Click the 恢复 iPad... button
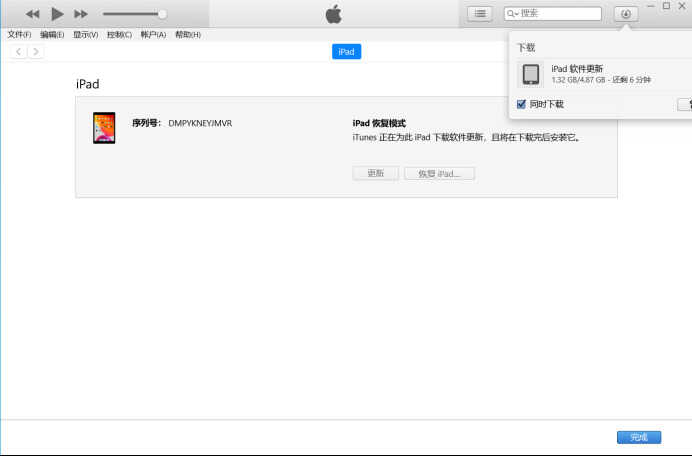 [x=439, y=173]
